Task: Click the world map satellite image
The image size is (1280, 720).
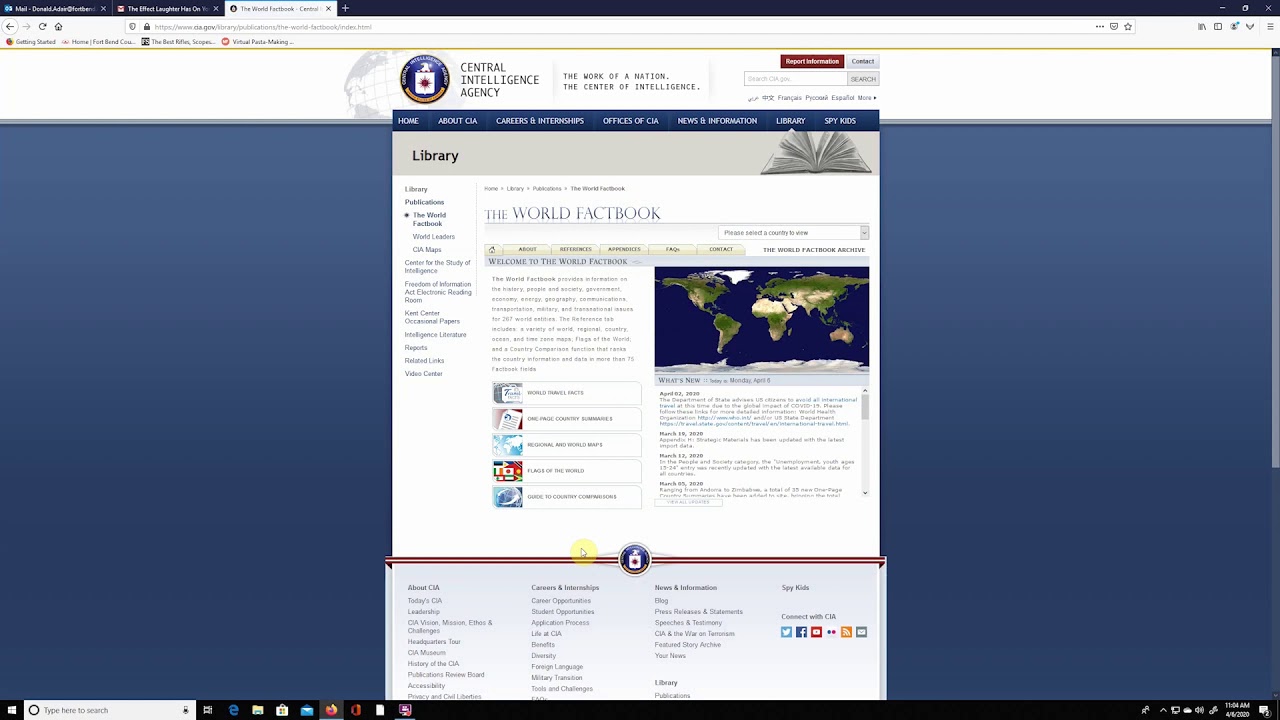Action: 762,320
